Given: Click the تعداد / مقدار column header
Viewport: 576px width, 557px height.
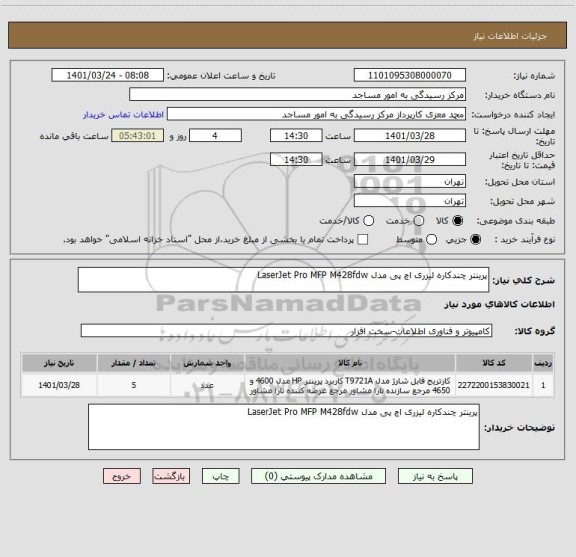Looking at the screenshot, I should click(x=134, y=363).
